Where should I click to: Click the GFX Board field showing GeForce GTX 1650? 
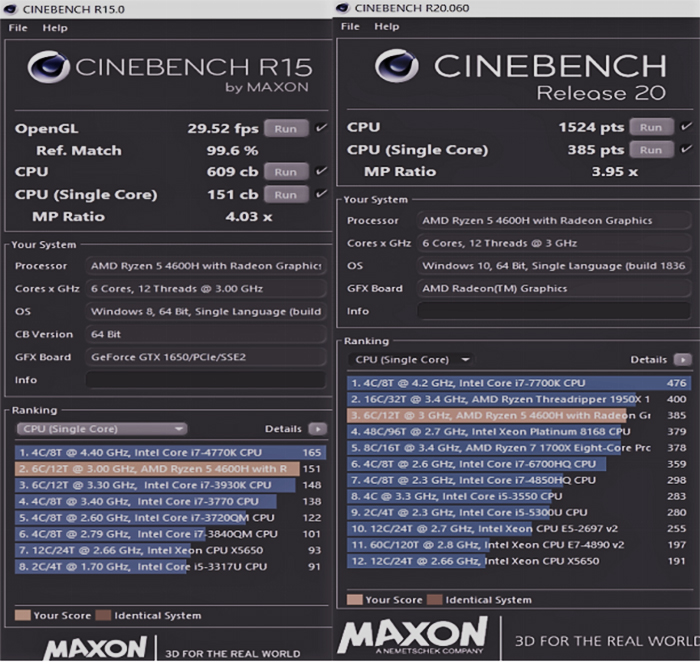tap(206, 357)
